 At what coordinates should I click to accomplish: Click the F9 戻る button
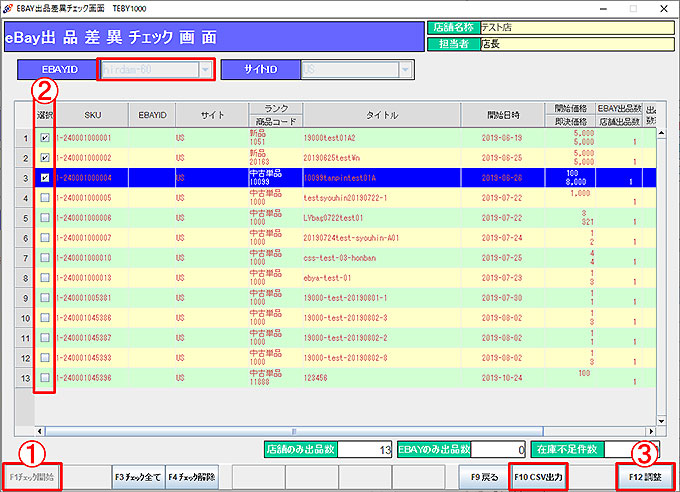(482, 477)
